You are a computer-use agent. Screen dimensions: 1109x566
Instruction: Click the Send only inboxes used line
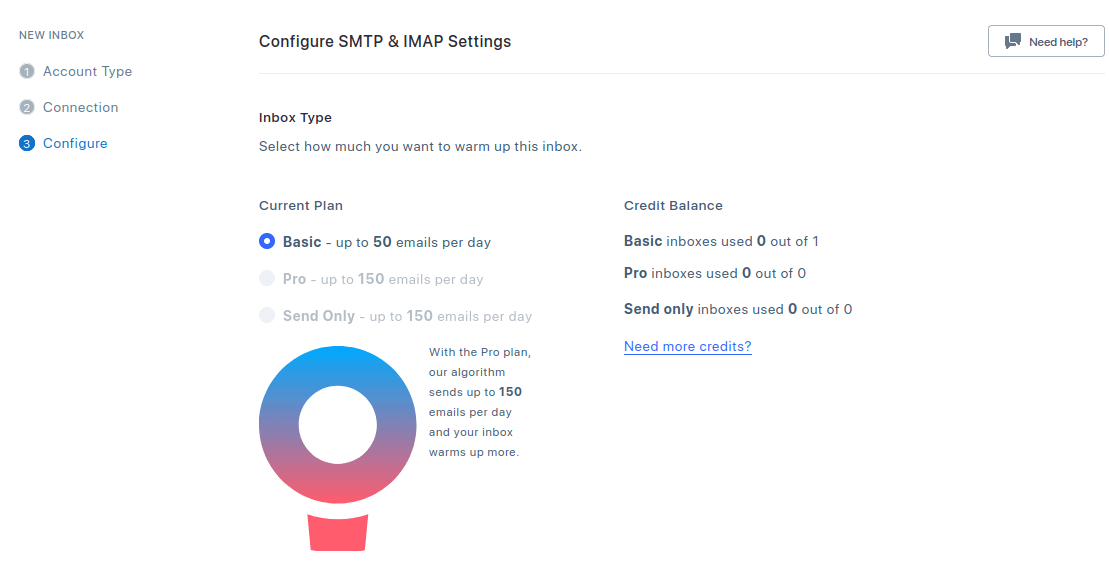[737, 309]
